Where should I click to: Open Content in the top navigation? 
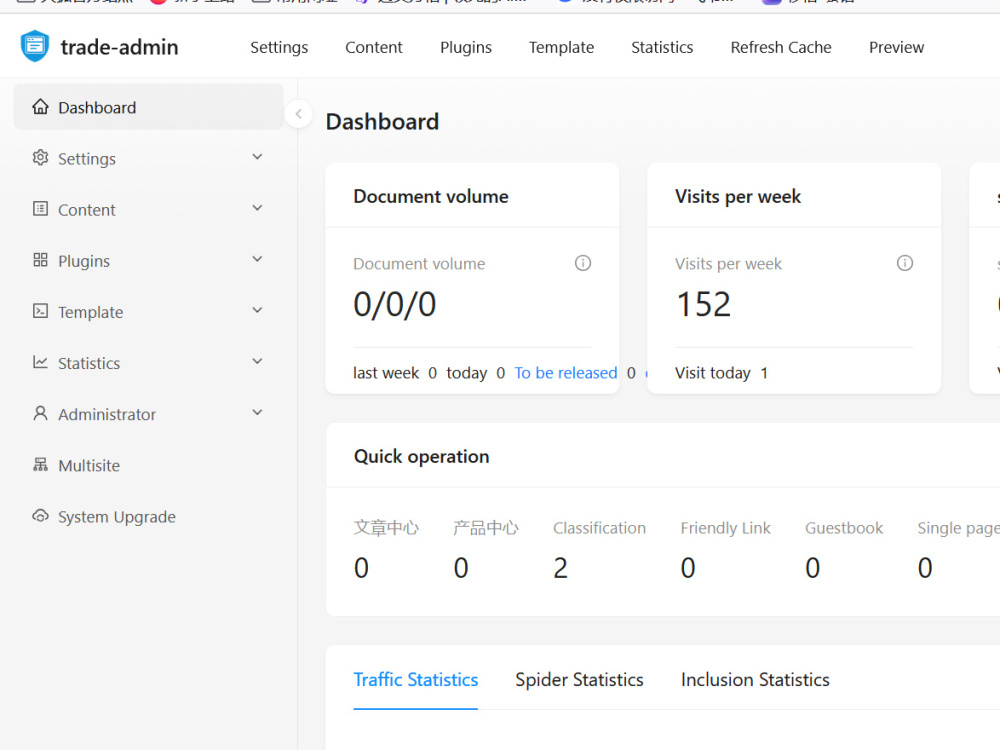pyautogui.click(x=374, y=47)
